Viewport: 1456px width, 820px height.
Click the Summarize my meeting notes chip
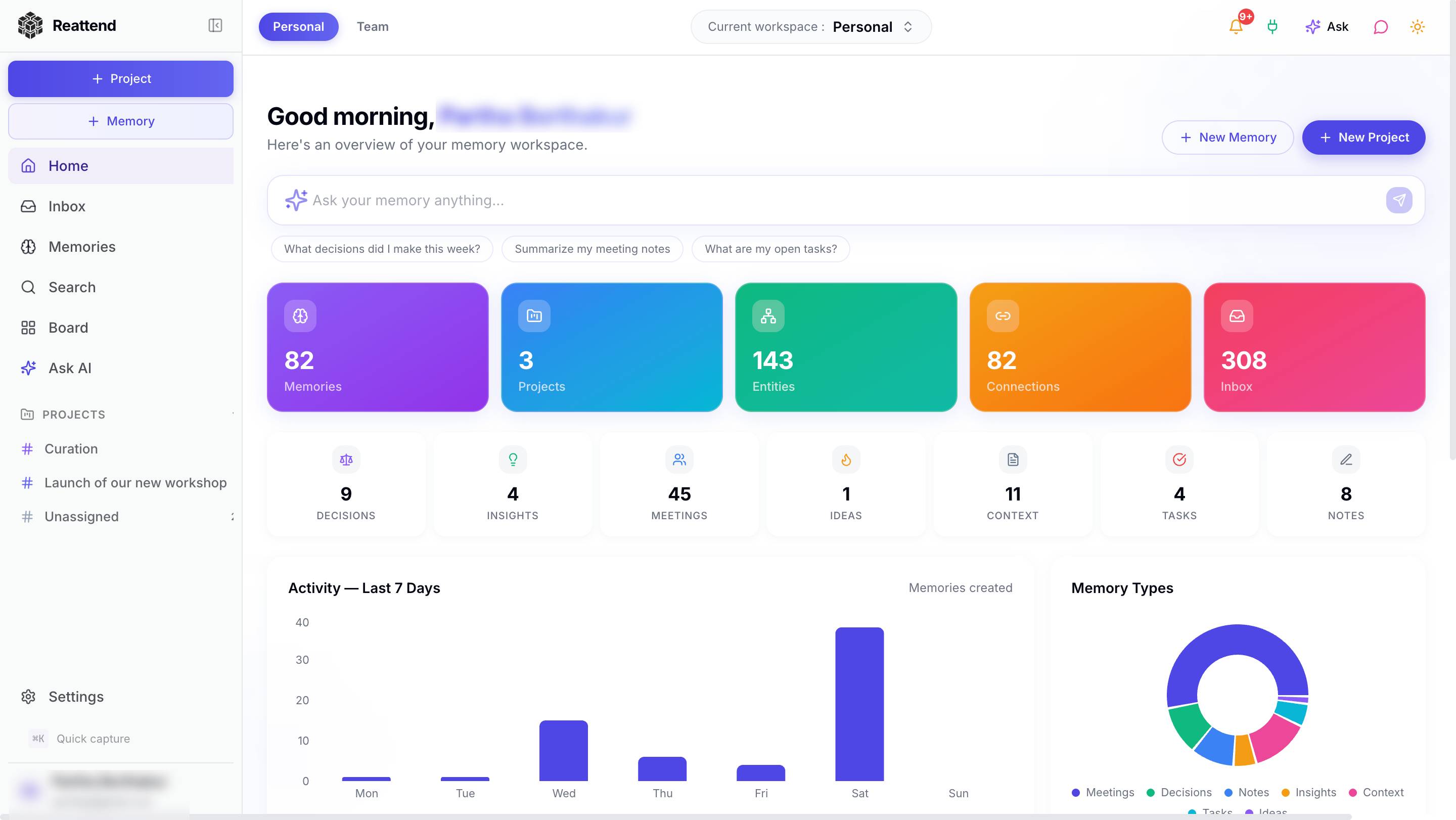point(592,249)
